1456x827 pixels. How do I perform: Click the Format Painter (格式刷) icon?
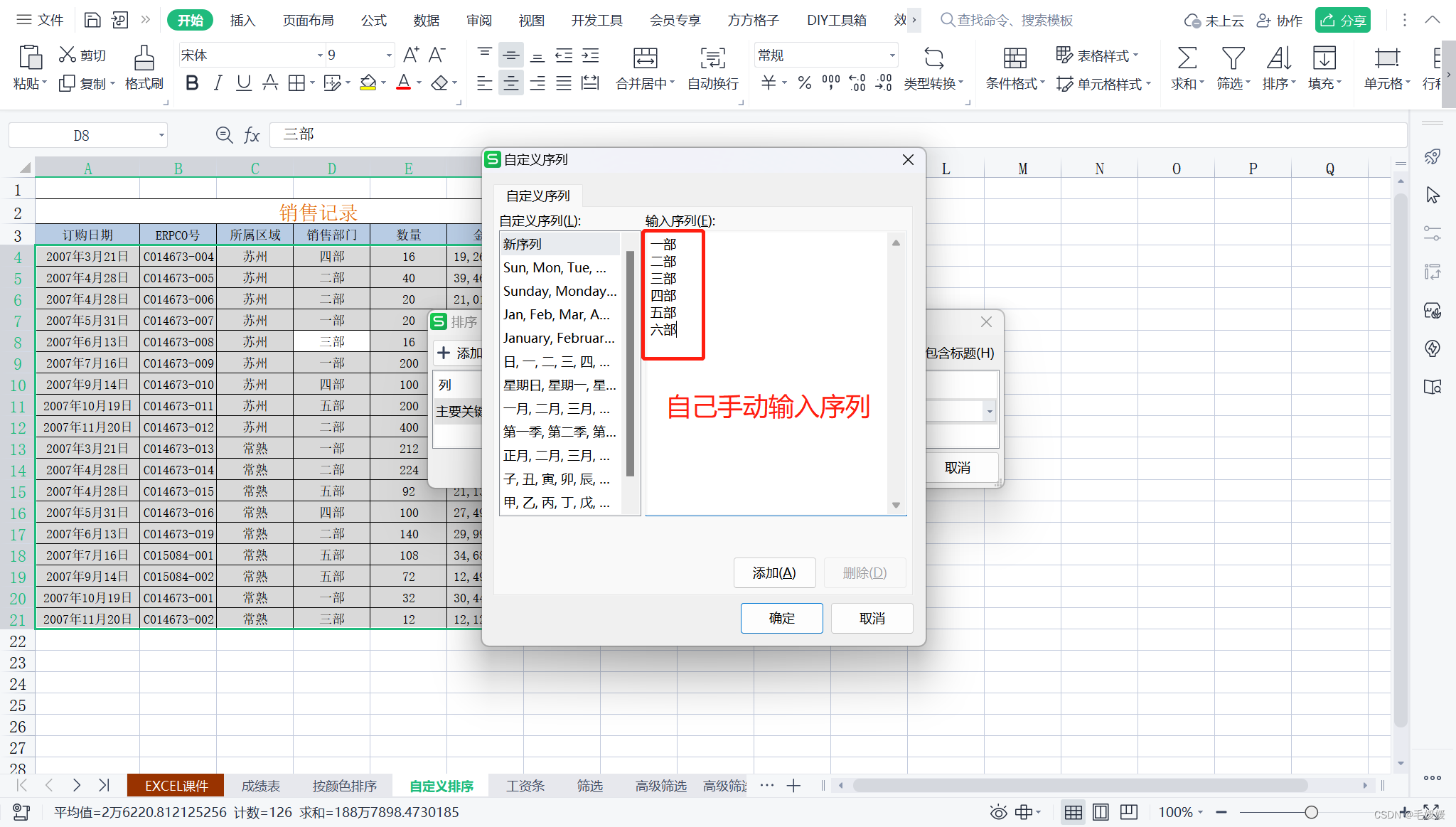pos(144,58)
